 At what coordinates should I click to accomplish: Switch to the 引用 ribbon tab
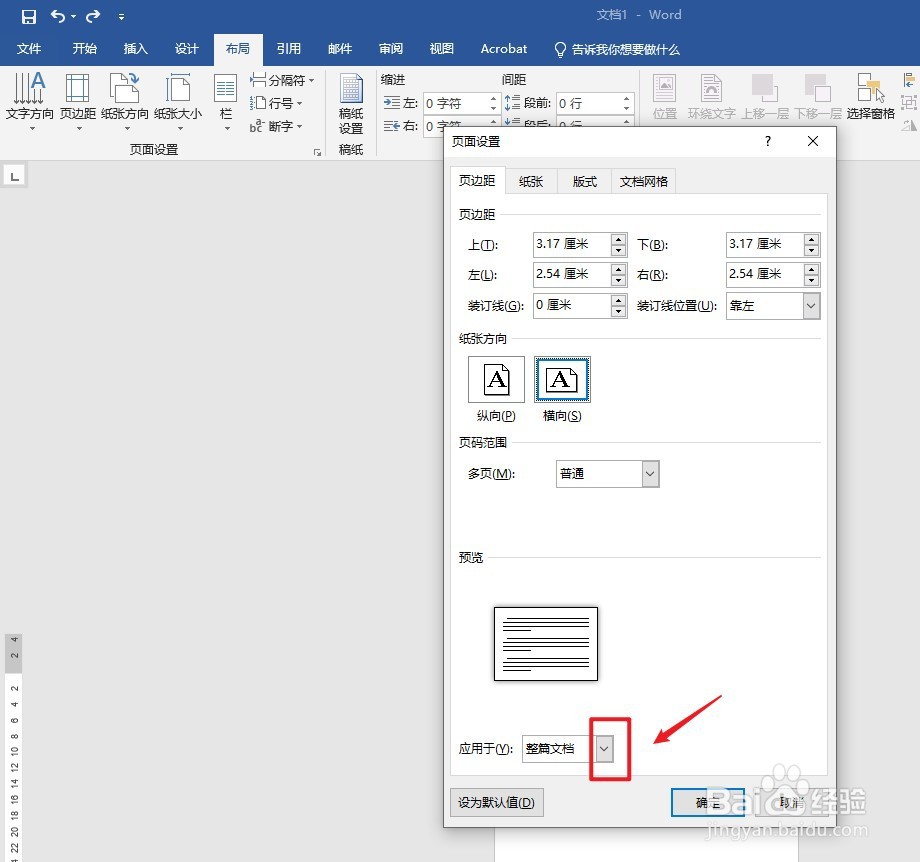tap(289, 49)
